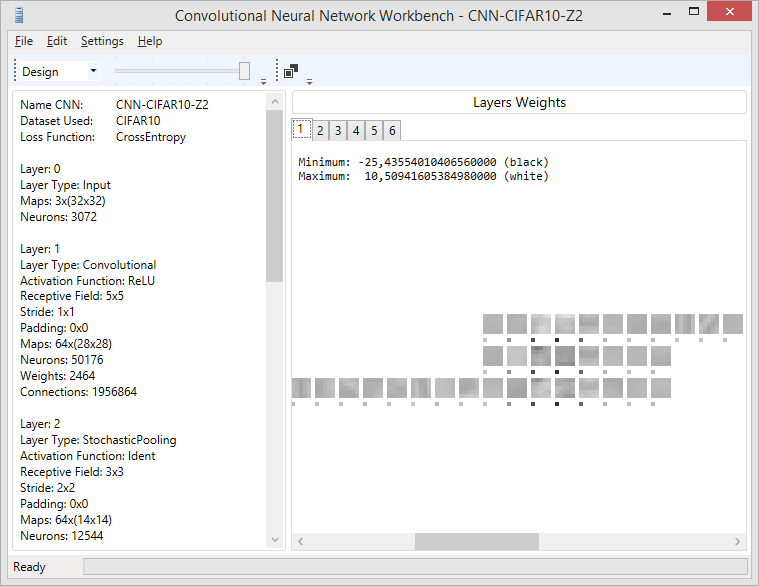The height and width of the screenshot is (586, 759).
Task: Click the CIFAR10 dataset value
Action: (x=138, y=121)
